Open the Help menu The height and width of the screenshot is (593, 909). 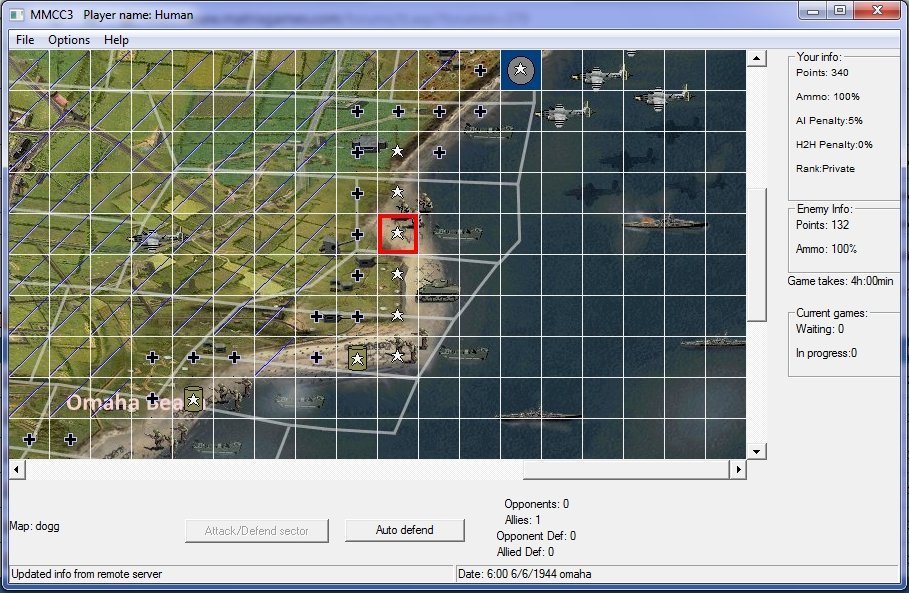coord(116,39)
